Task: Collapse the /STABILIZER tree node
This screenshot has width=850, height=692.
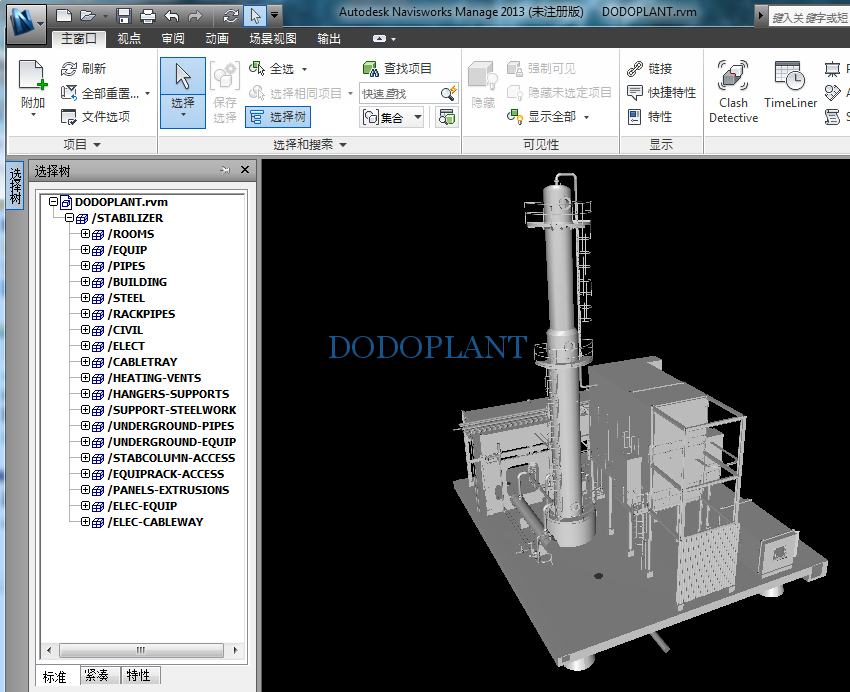Action: click(x=69, y=218)
